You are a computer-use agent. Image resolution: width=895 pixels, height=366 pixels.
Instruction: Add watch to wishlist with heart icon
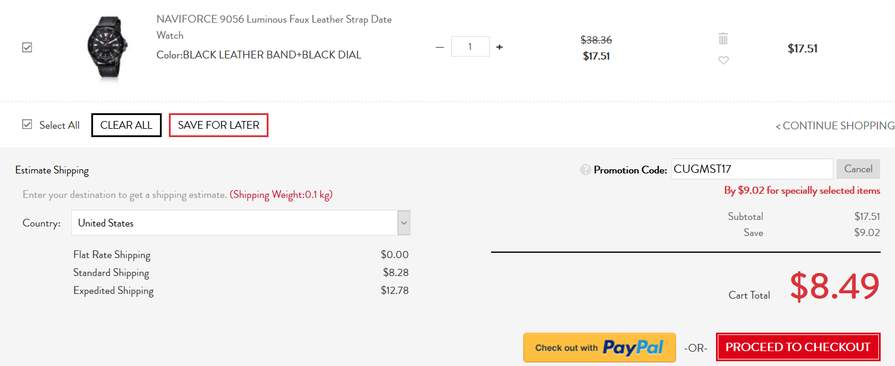(723, 60)
